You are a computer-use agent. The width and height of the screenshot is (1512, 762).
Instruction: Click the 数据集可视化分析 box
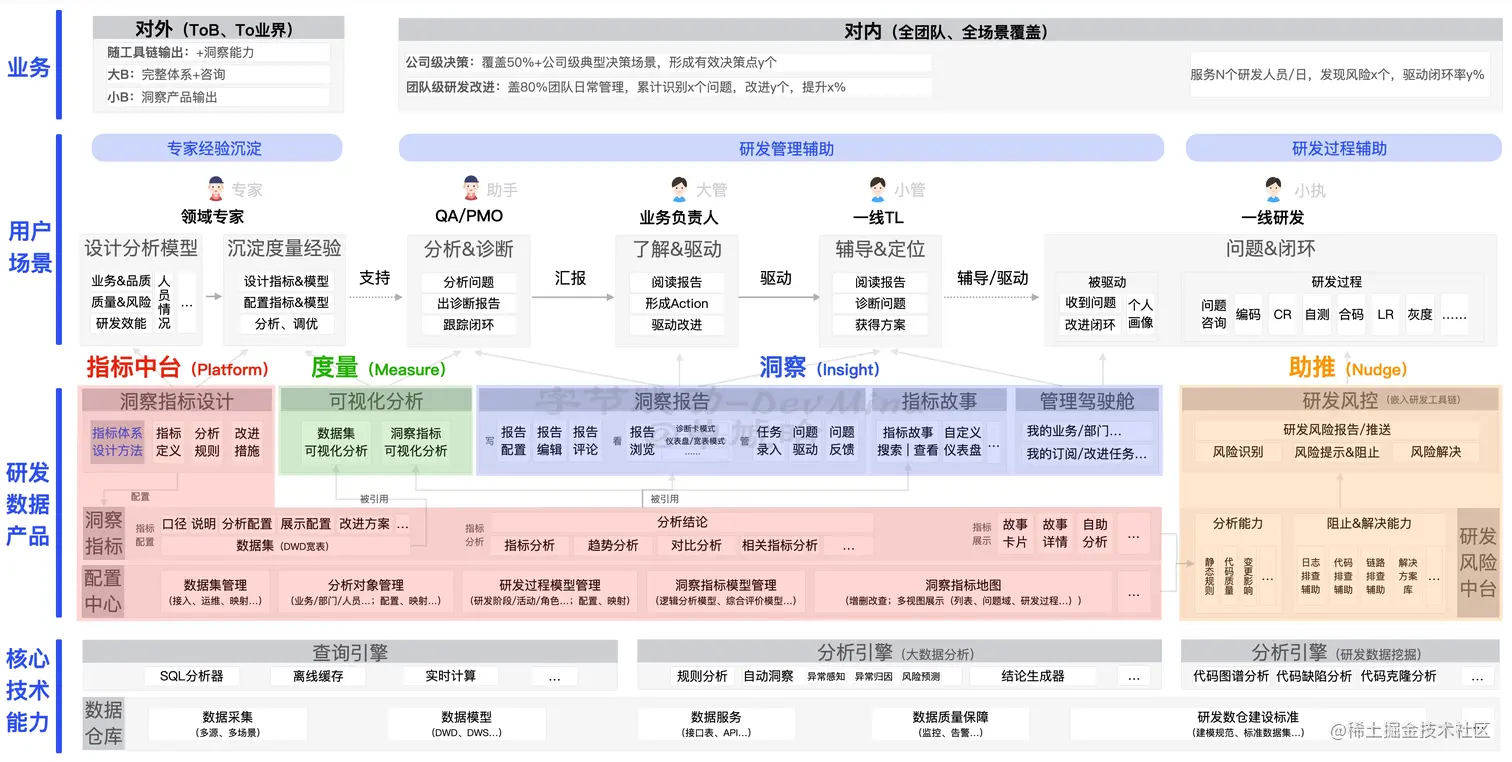pos(336,442)
